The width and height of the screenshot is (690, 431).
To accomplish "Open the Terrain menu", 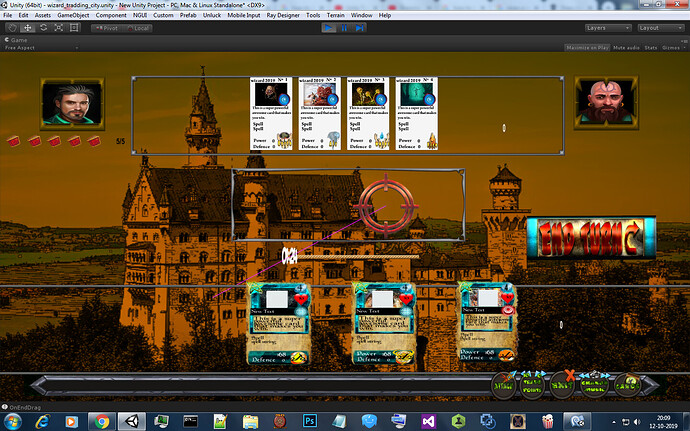I will point(335,15).
